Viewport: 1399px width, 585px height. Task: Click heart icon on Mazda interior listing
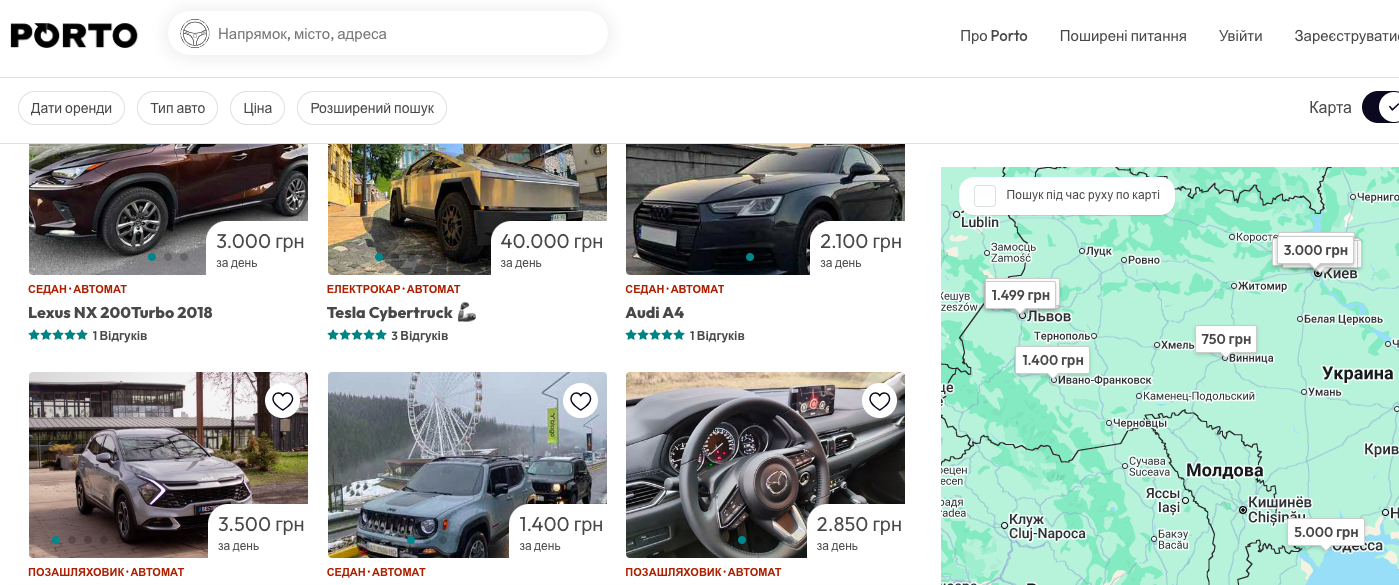coord(879,401)
